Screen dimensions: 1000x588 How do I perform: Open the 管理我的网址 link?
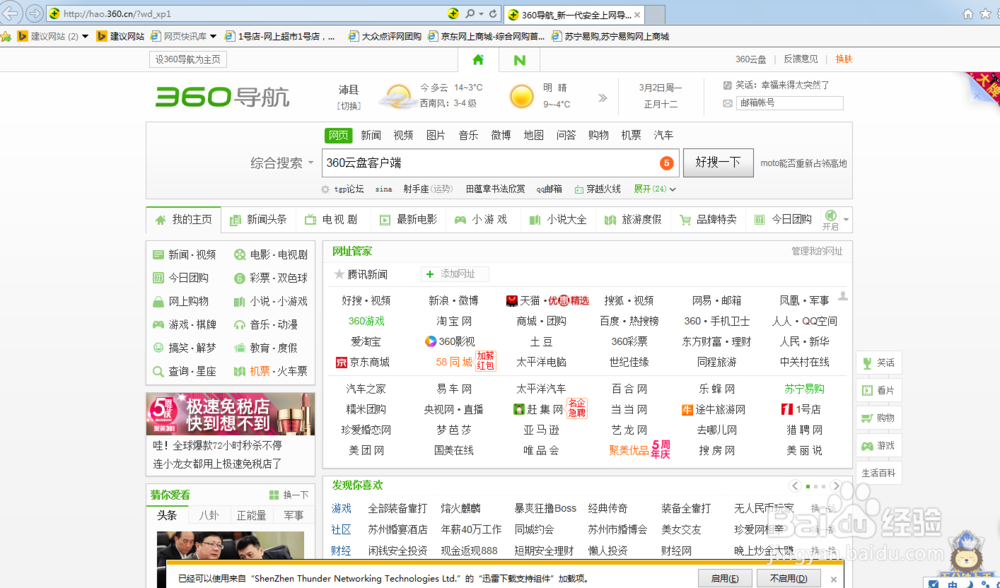(x=816, y=251)
